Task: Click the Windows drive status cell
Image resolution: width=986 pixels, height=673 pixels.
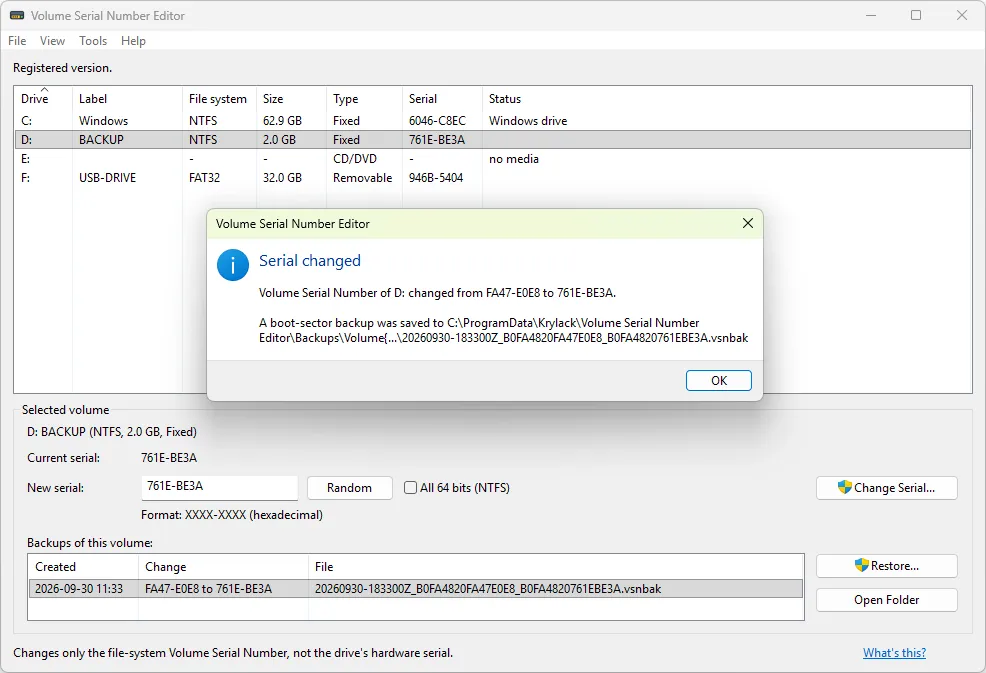Action: tap(528, 121)
